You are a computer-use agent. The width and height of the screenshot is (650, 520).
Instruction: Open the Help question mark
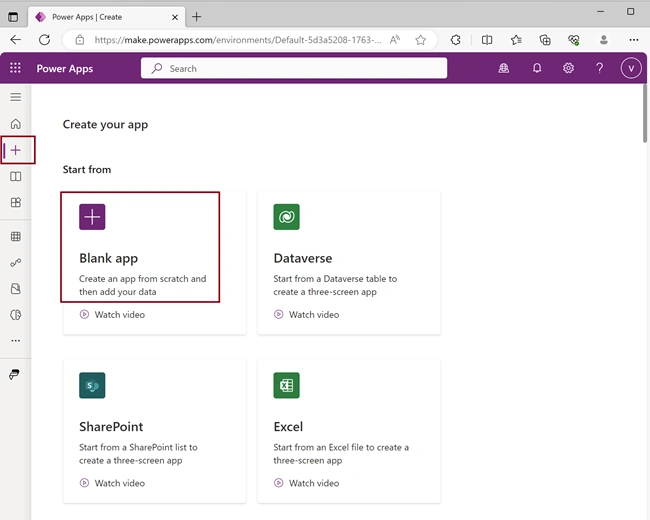point(599,68)
